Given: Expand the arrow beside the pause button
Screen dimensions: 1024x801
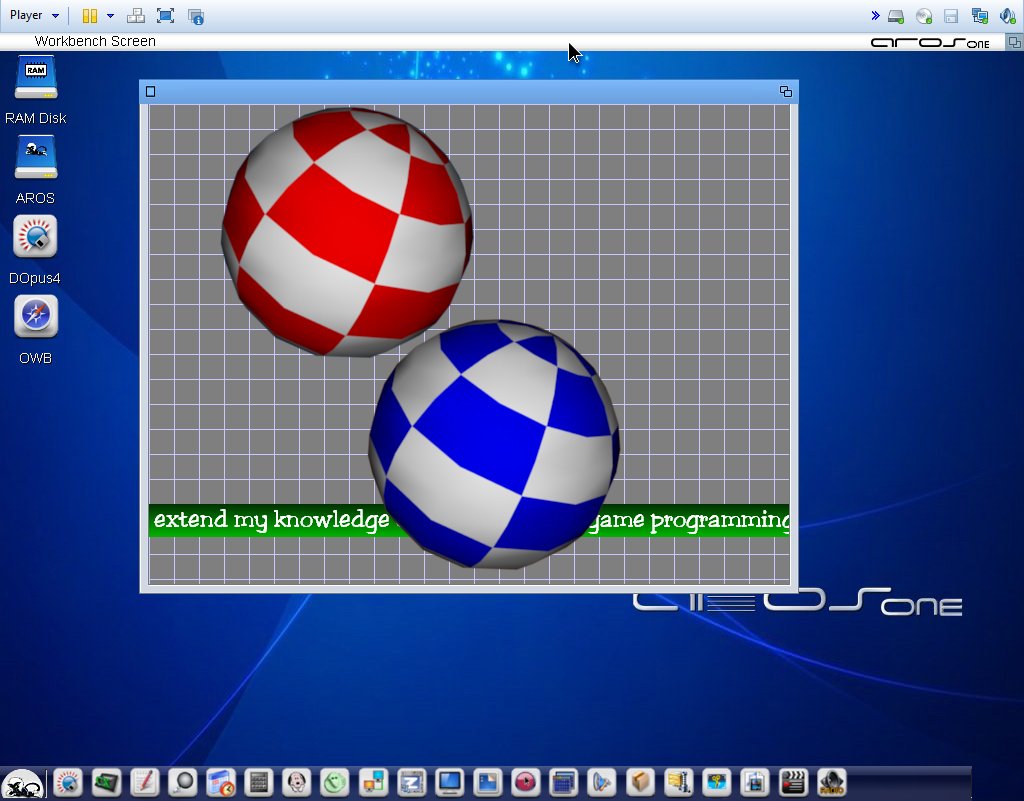Looking at the screenshot, I should 110,16.
